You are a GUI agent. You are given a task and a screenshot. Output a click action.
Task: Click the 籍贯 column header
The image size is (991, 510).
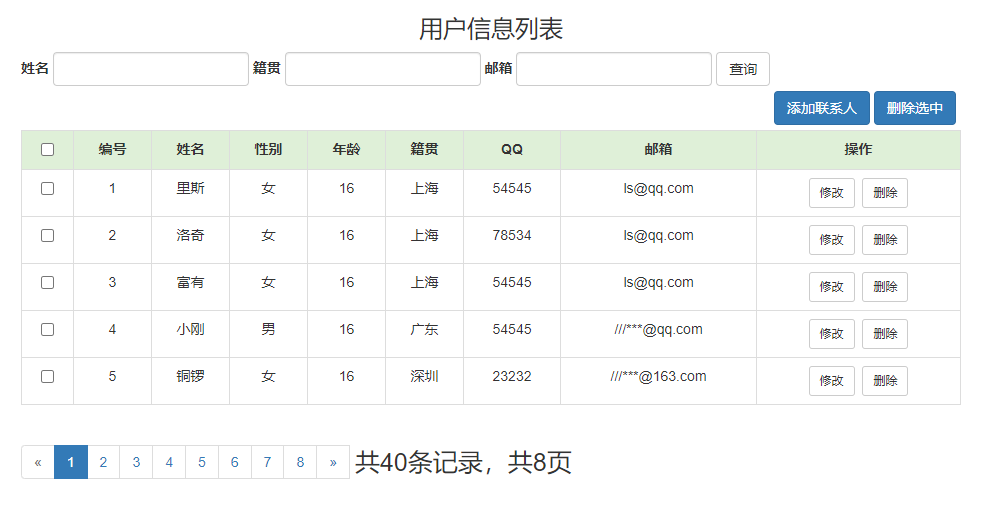(x=424, y=150)
